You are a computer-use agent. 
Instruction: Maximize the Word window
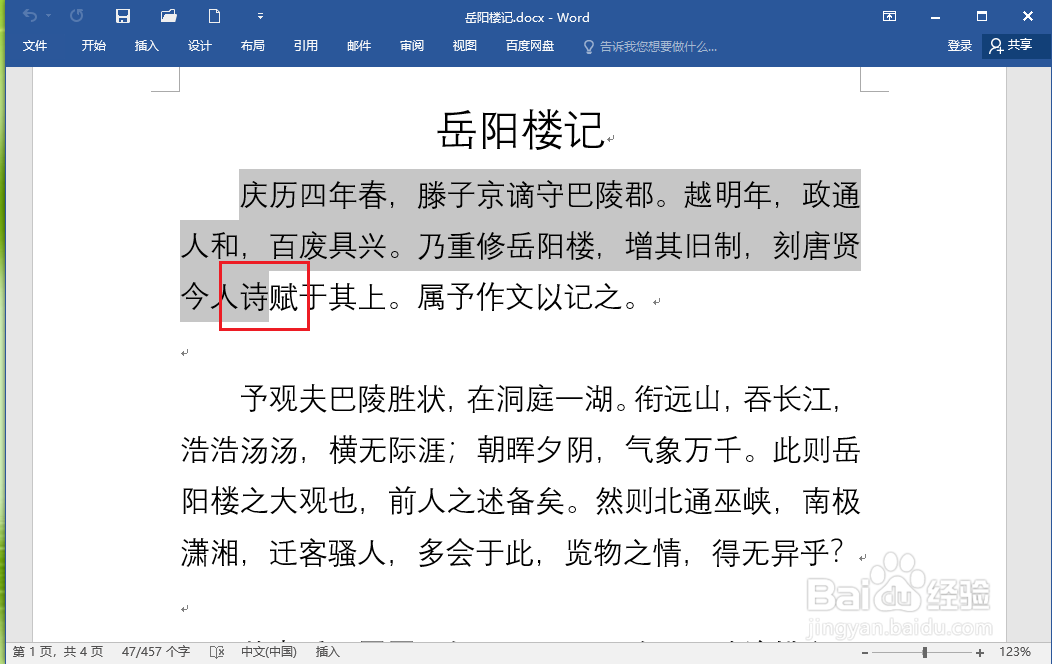pyautogui.click(x=982, y=16)
